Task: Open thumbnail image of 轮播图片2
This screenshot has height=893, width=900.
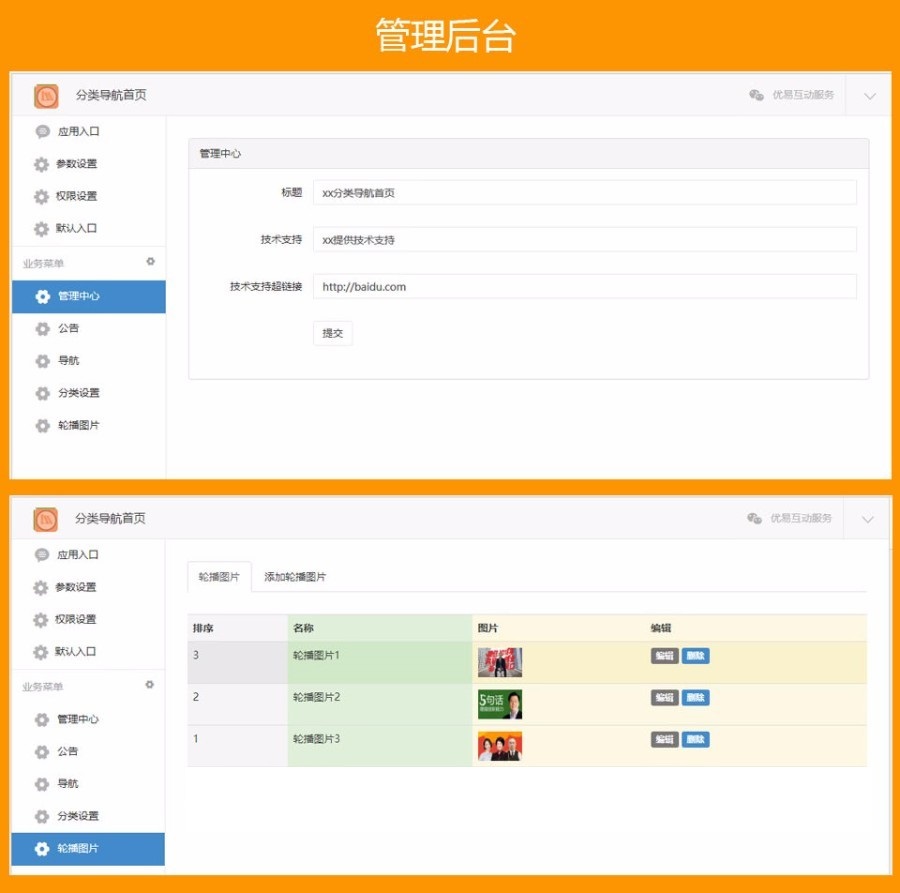Action: click(x=500, y=704)
